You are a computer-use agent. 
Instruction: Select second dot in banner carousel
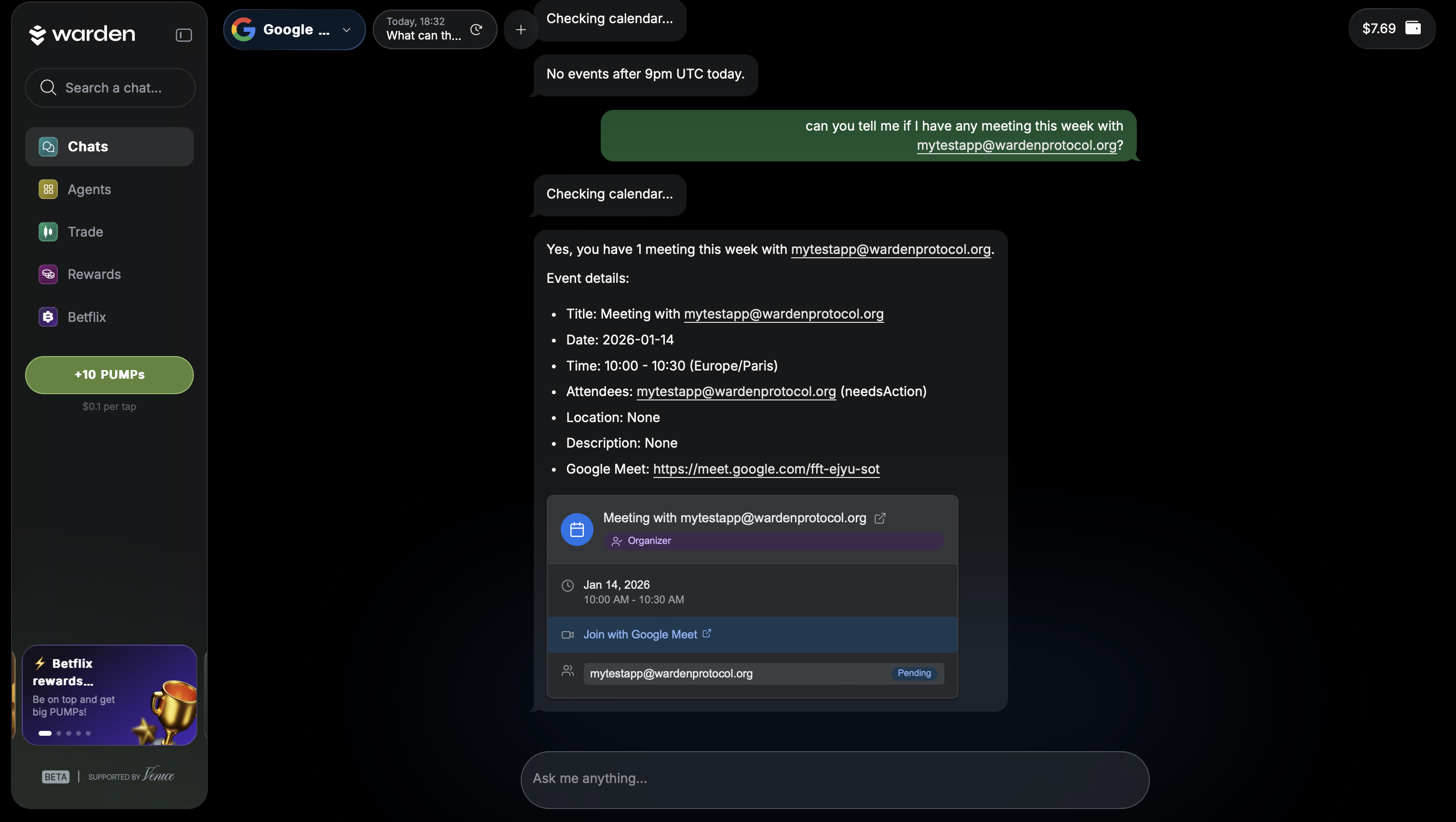[59, 733]
